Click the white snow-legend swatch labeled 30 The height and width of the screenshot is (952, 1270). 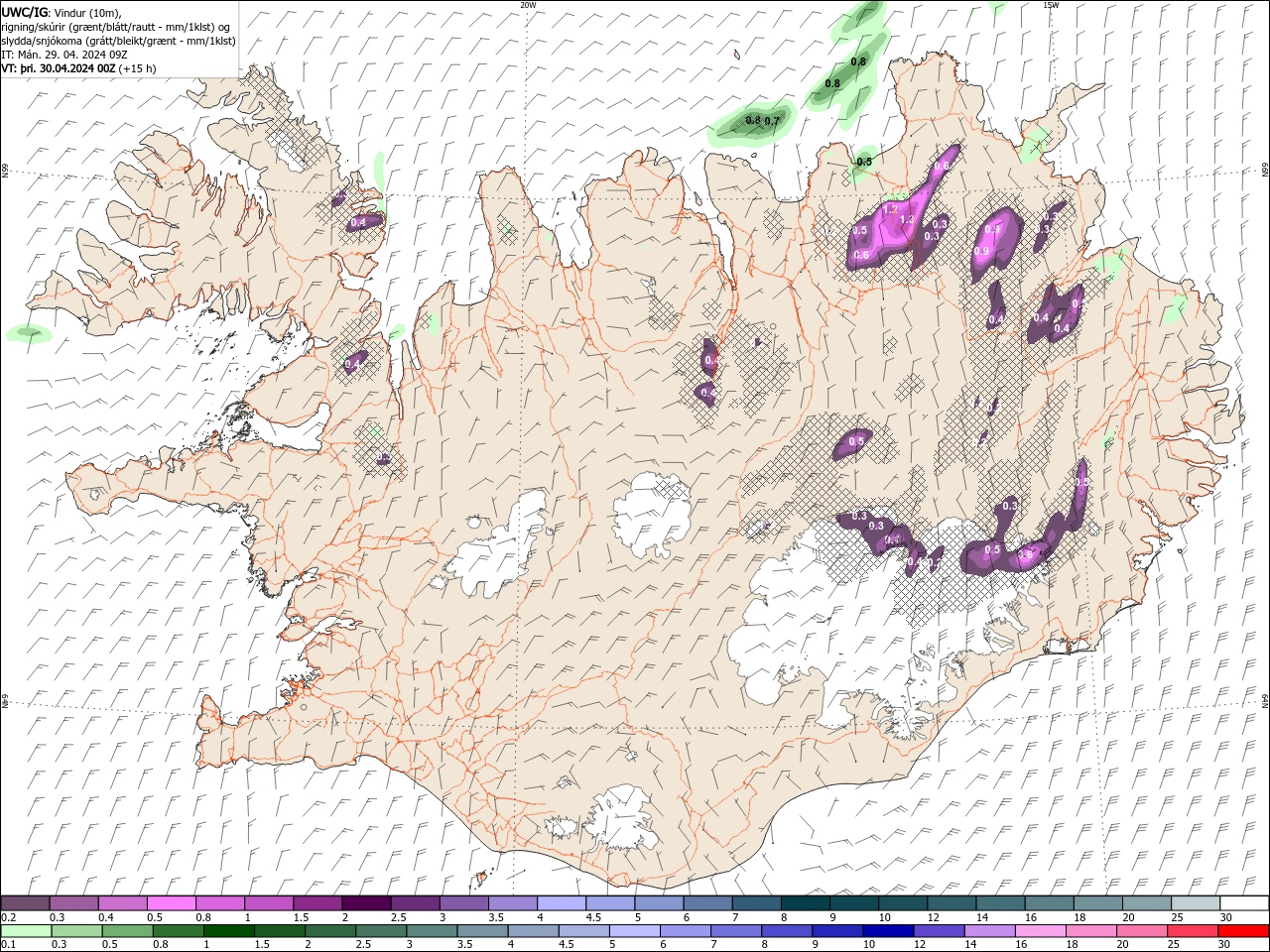click(1243, 903)
